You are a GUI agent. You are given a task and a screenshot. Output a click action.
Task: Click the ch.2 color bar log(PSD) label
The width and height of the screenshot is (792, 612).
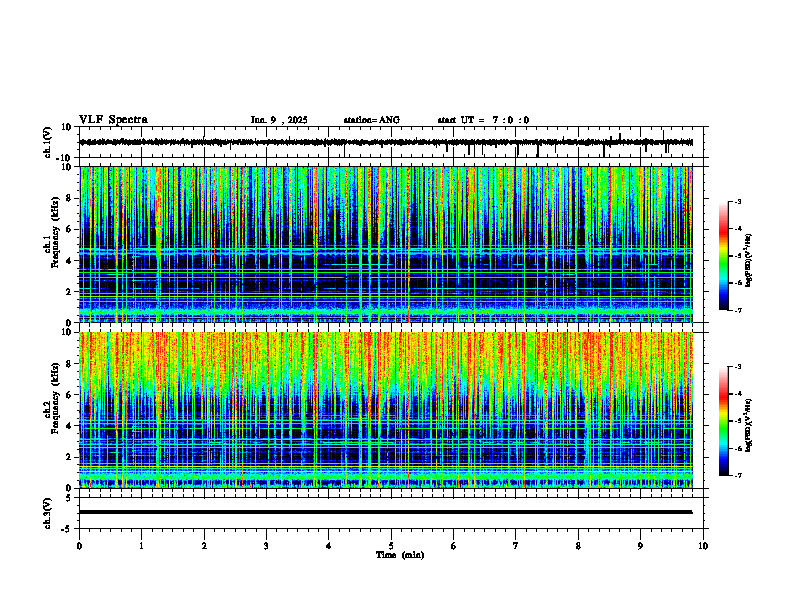(x=749, y=425)
